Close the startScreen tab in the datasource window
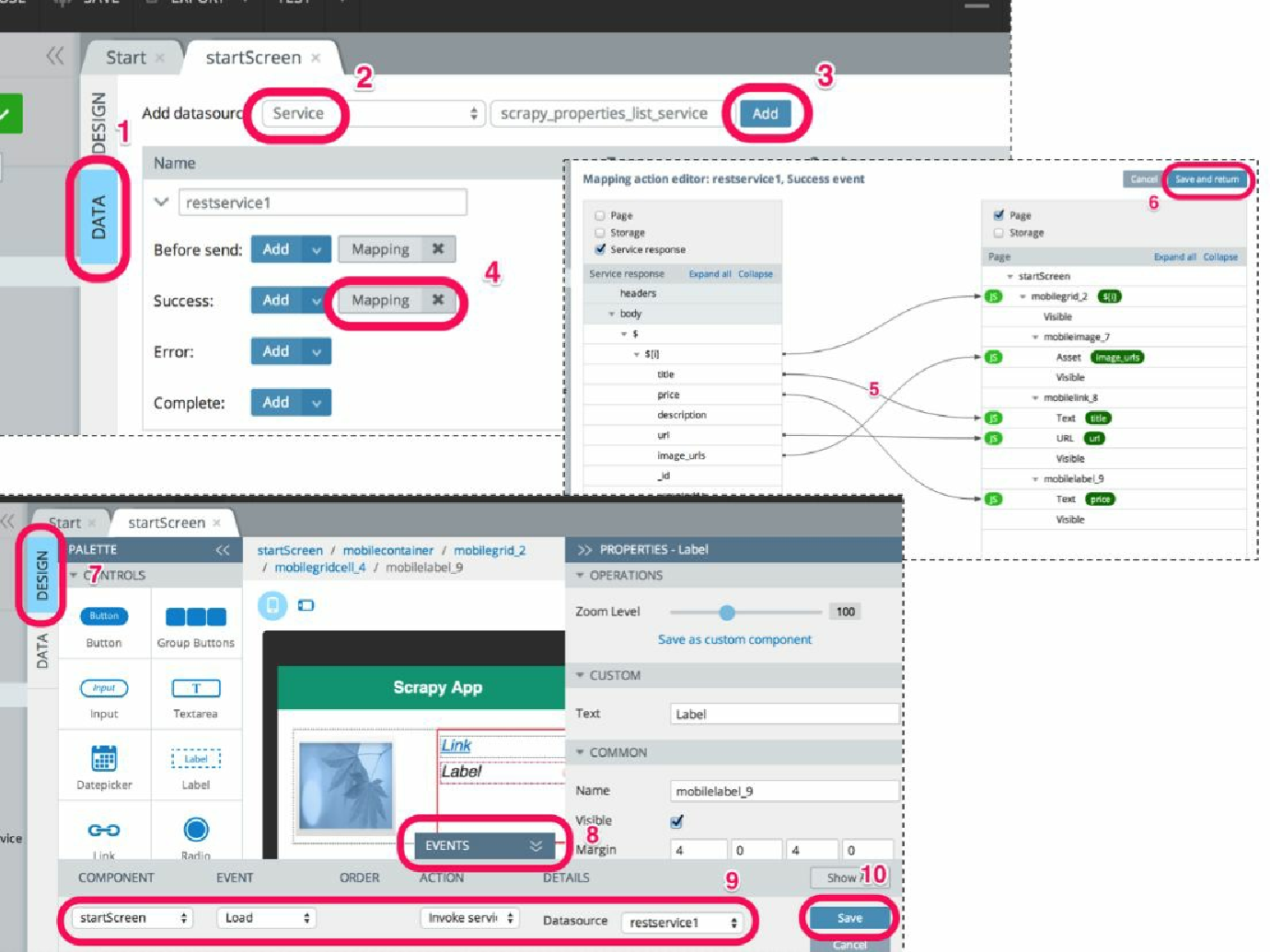The image size is (1270, 952). tap(316, 57)
